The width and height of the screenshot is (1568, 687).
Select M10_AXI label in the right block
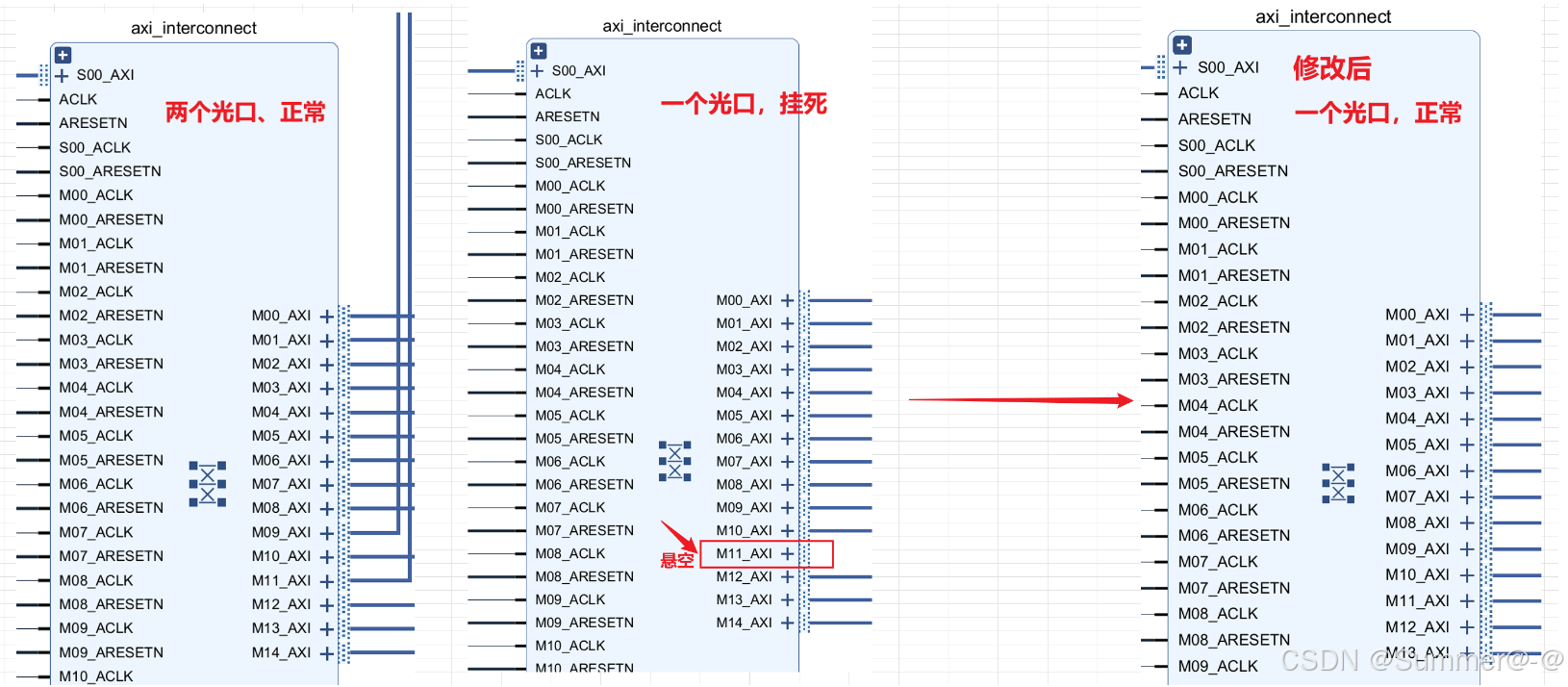tap(1418, 575)
